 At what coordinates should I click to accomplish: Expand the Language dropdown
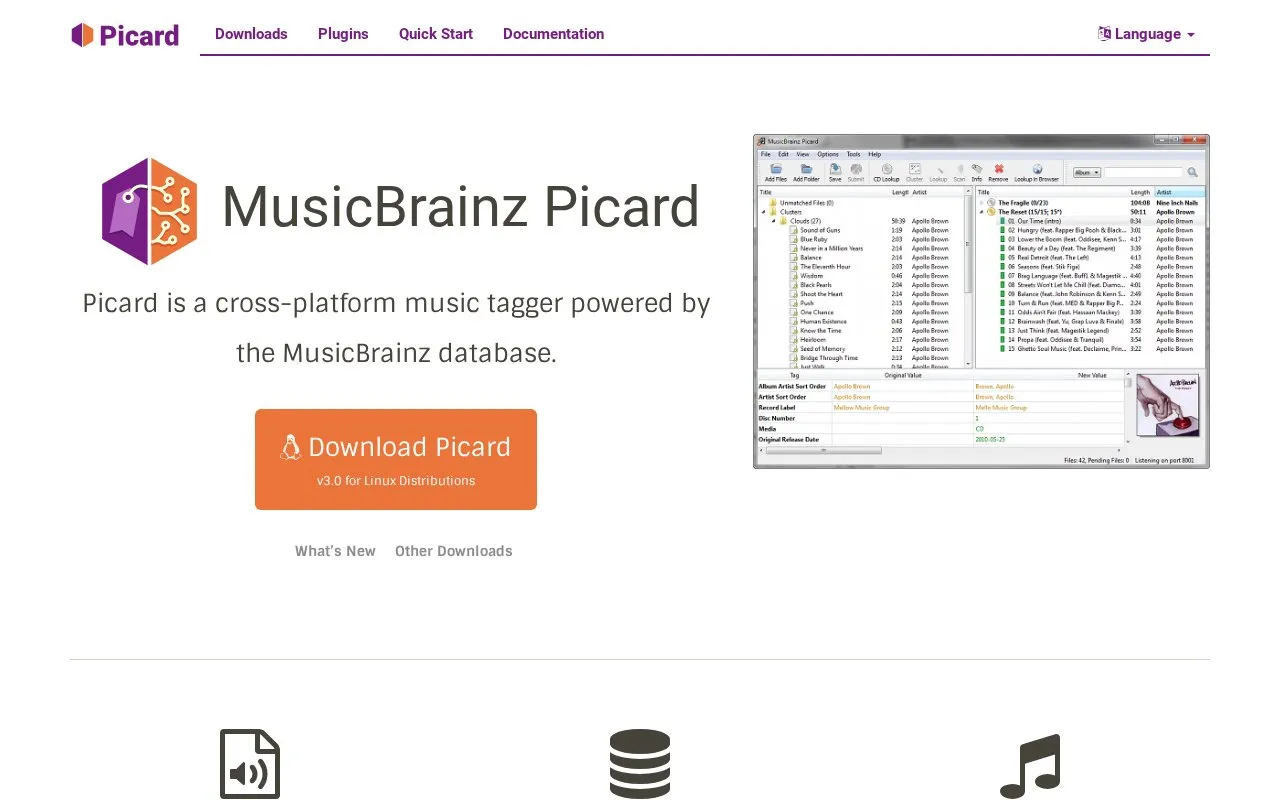click(x=1146, y=34)
